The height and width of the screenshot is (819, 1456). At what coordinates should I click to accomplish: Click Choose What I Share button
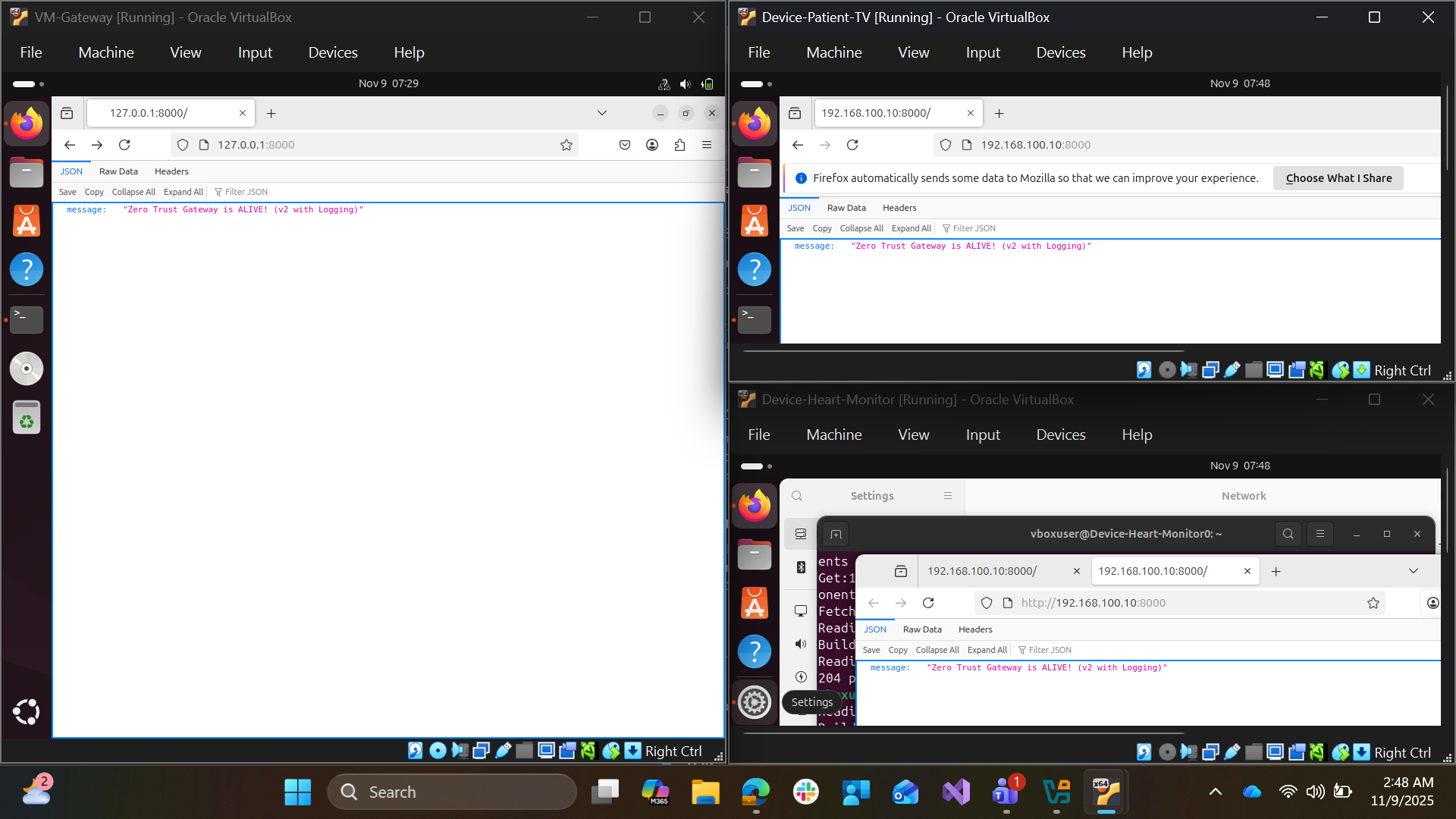coord(1338,178)
